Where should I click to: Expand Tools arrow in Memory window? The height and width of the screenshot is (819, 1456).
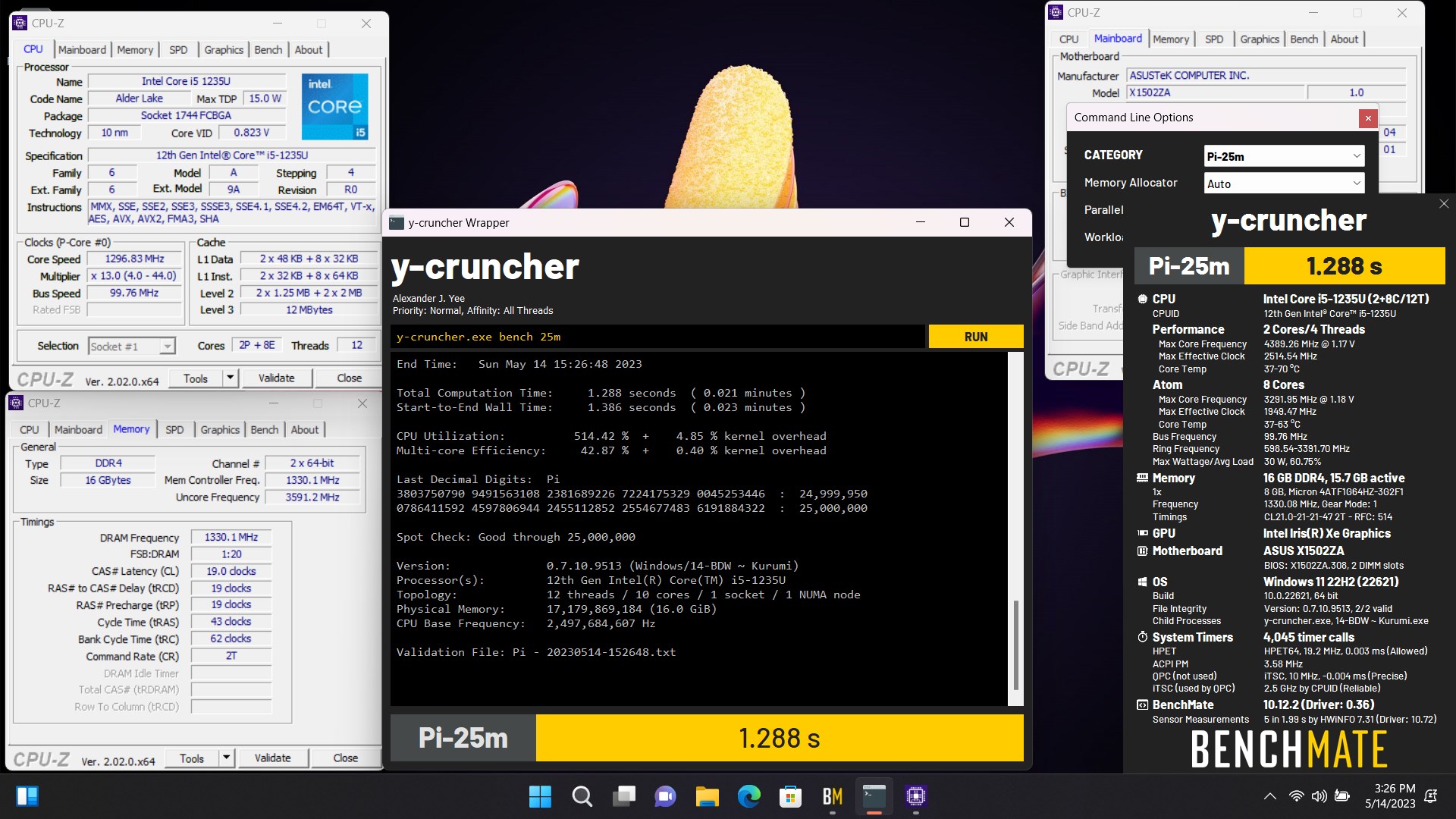pos(226,758)
